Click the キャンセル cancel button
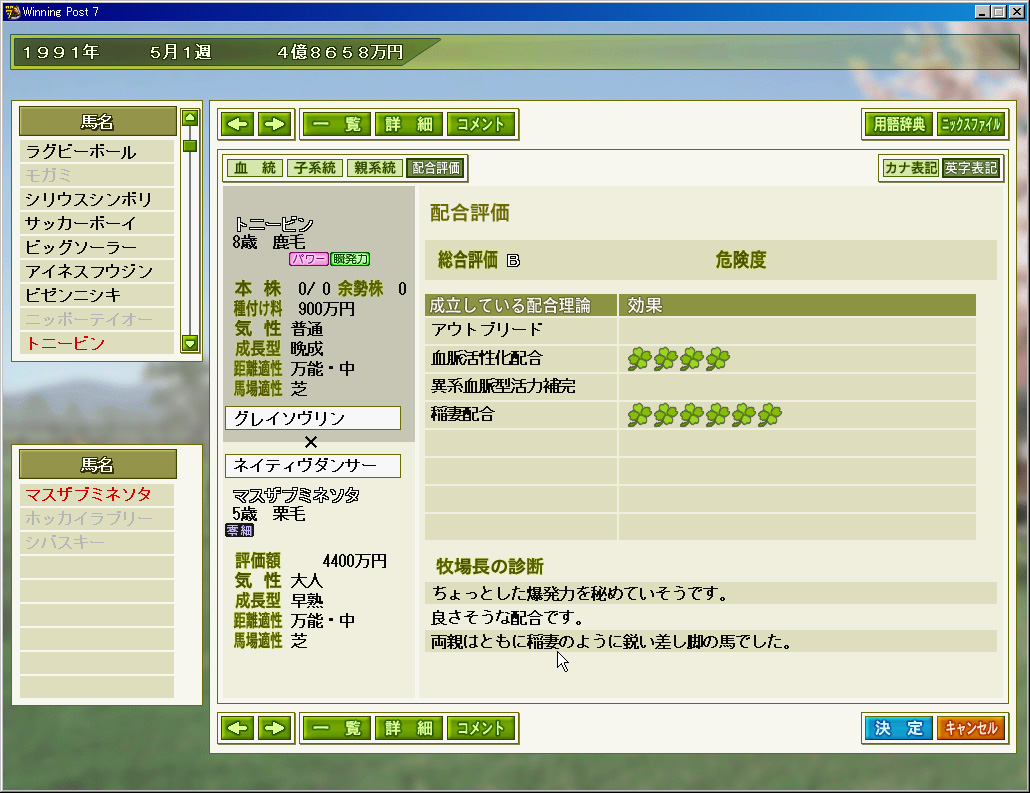The image size is (1030, 793). (x=971, y=728)
